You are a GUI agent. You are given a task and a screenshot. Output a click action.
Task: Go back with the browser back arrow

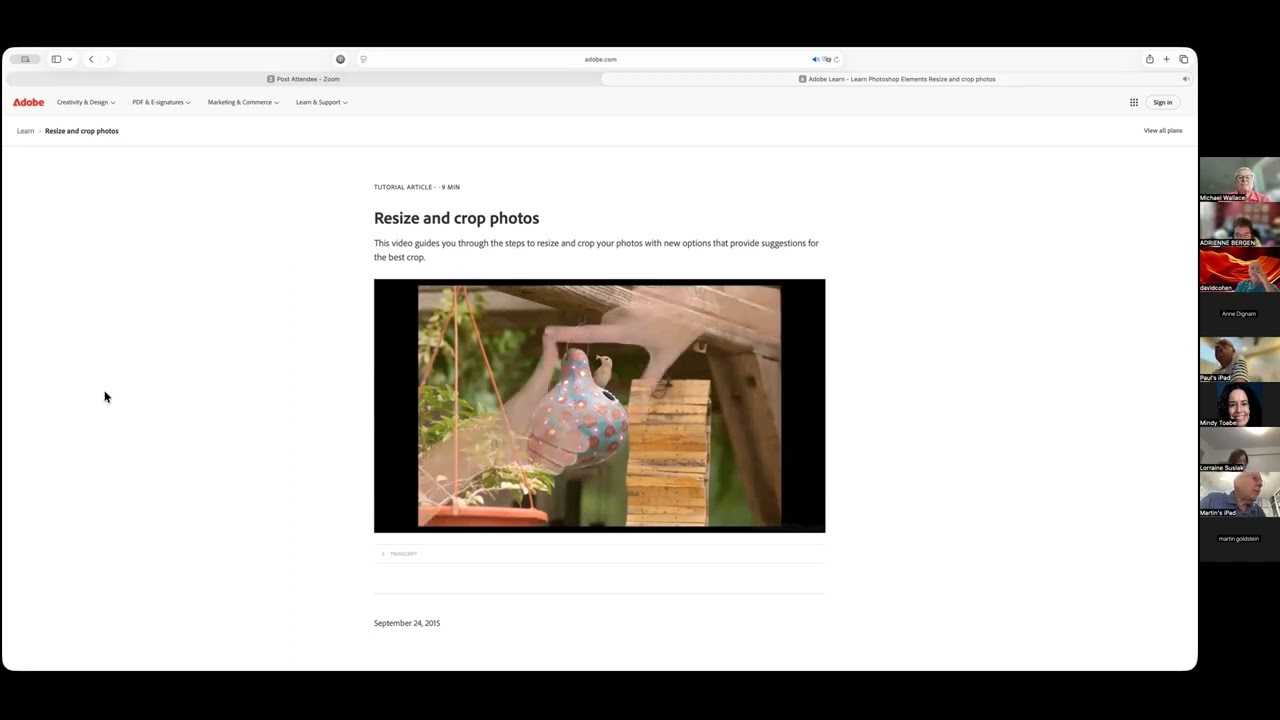pos(91,59)
